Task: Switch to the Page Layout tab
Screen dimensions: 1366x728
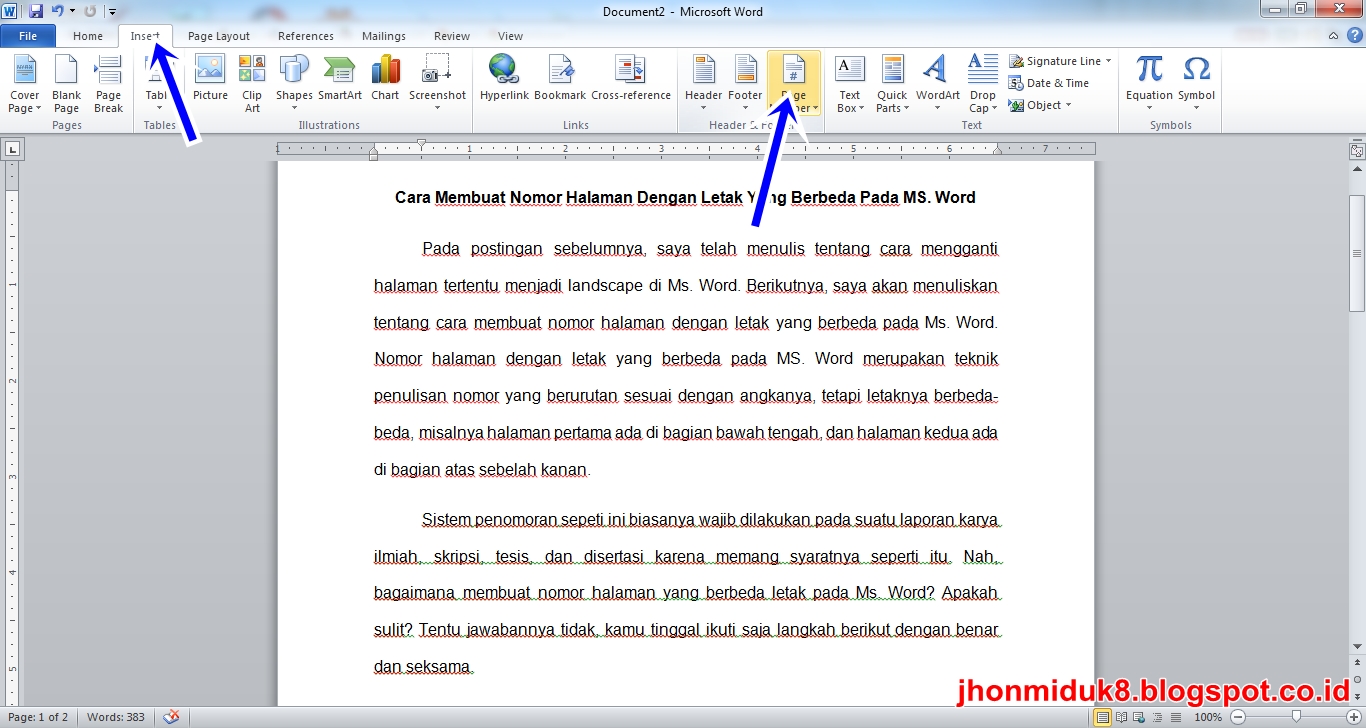Action: (x=219, y=36)
